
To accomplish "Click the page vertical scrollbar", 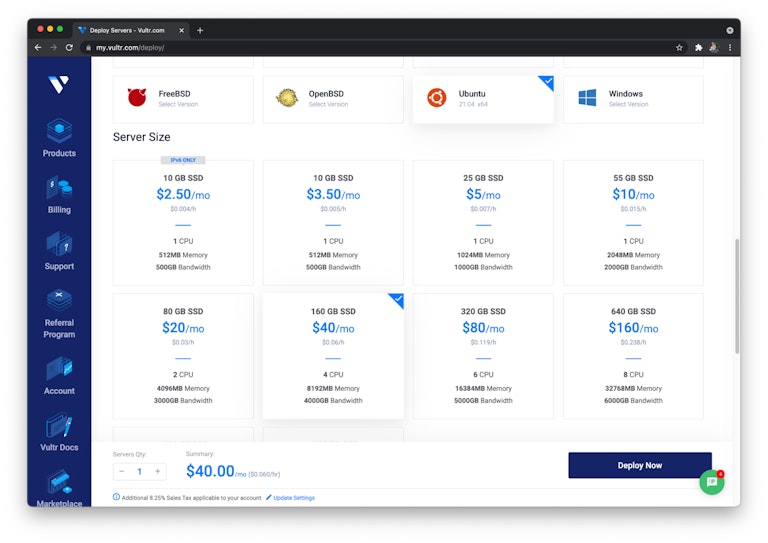I will click(737, 296).
